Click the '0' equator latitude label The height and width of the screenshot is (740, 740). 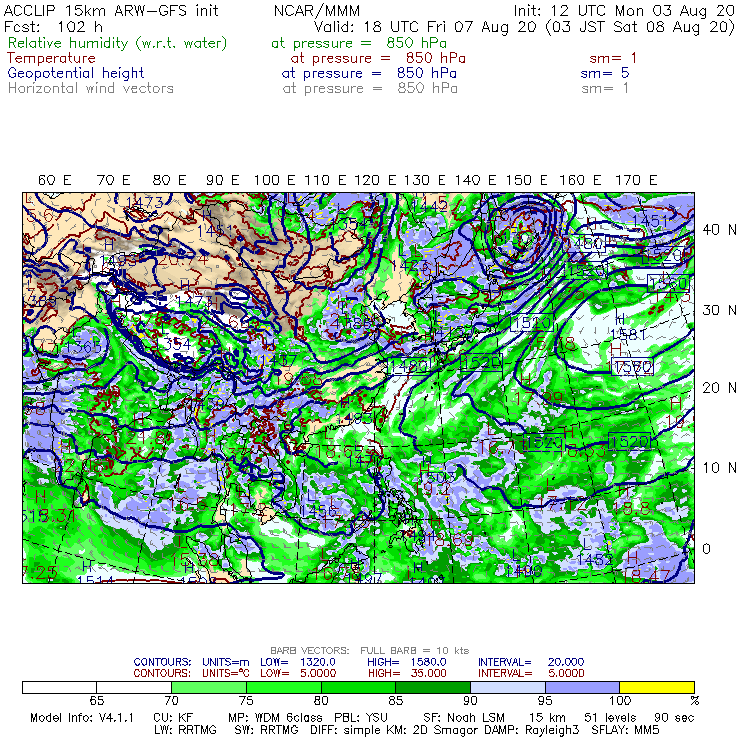[x=706, y=549]
